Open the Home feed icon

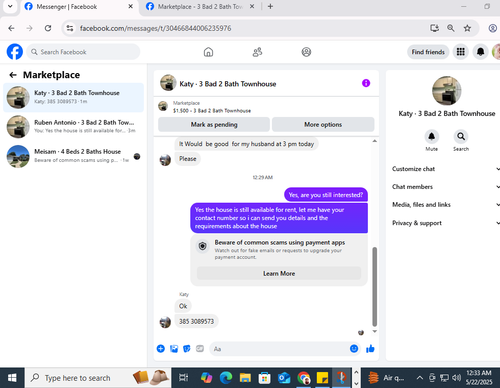[208, 52]
